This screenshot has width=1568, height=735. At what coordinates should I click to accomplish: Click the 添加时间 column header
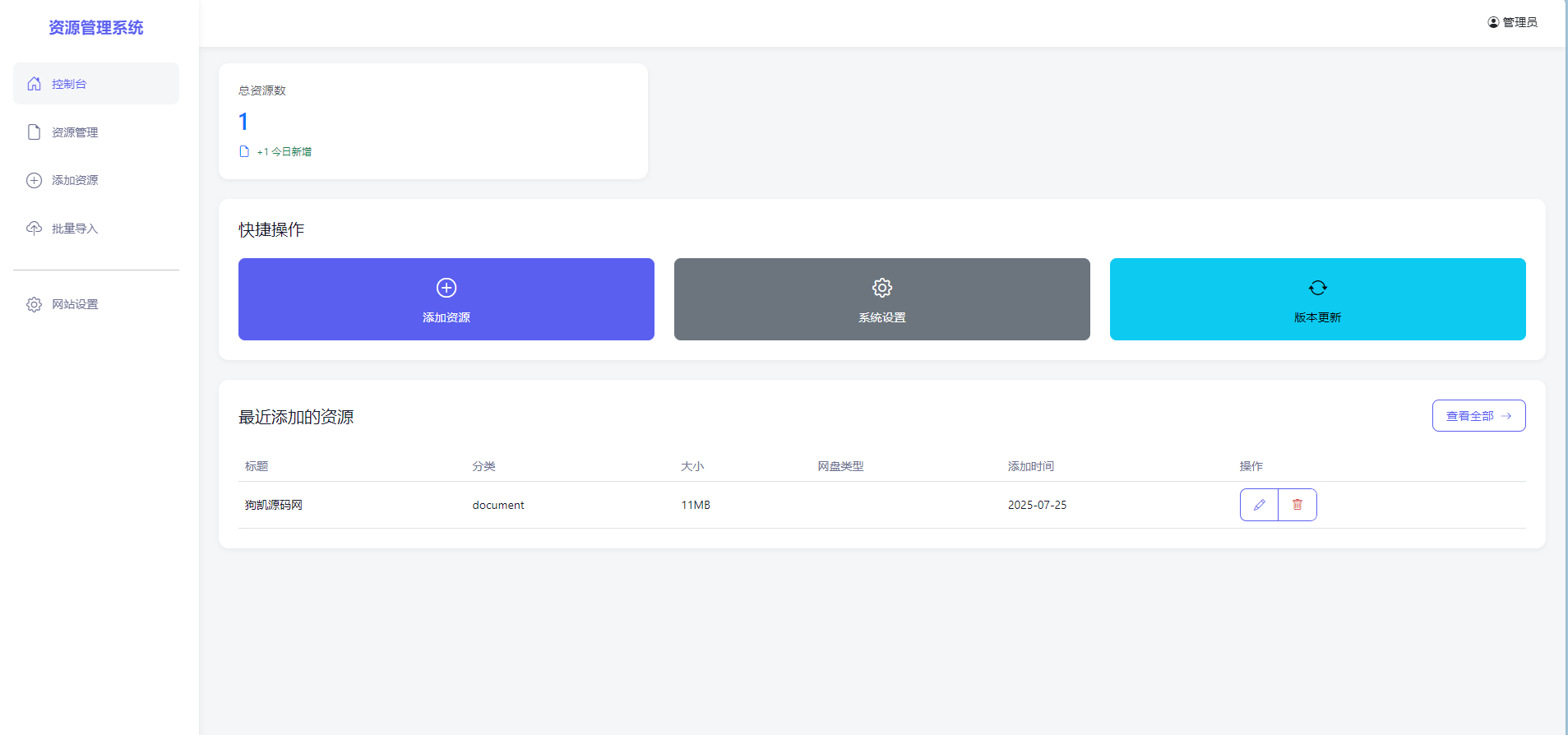click(1030, 466)
